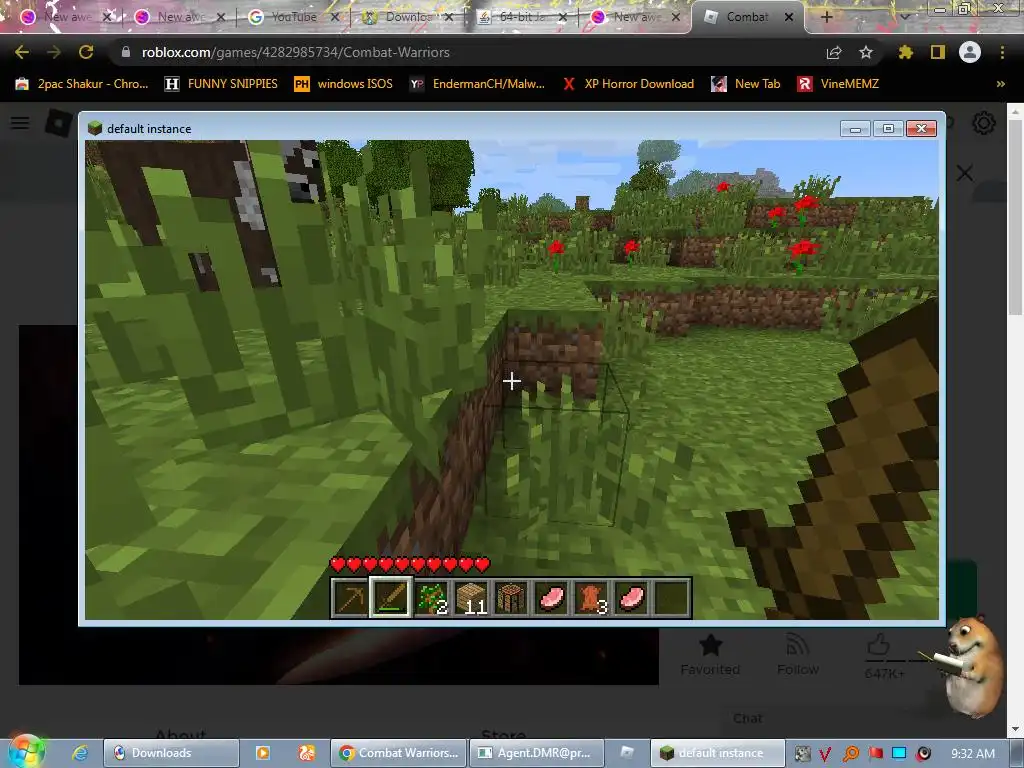Click the Roblox logo icon
Screen dimensions: 1024x768
point(59,123)
